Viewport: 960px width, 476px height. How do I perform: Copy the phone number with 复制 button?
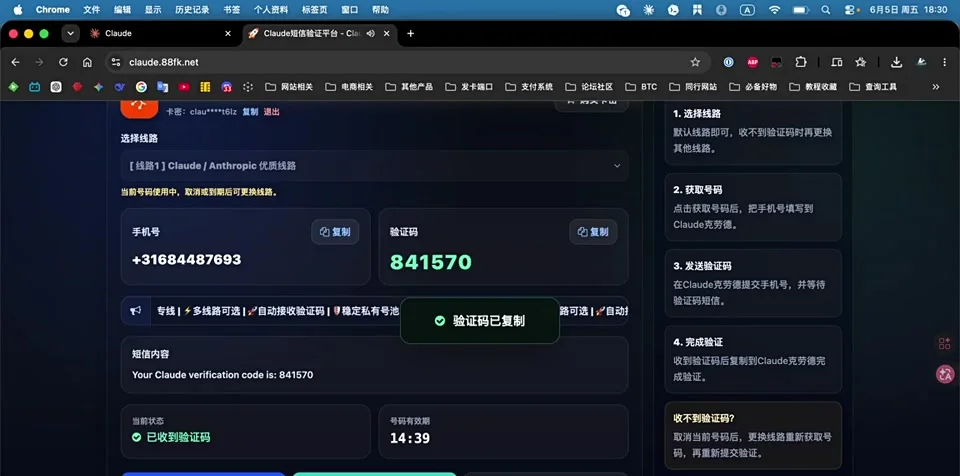(x=335, y=232)
